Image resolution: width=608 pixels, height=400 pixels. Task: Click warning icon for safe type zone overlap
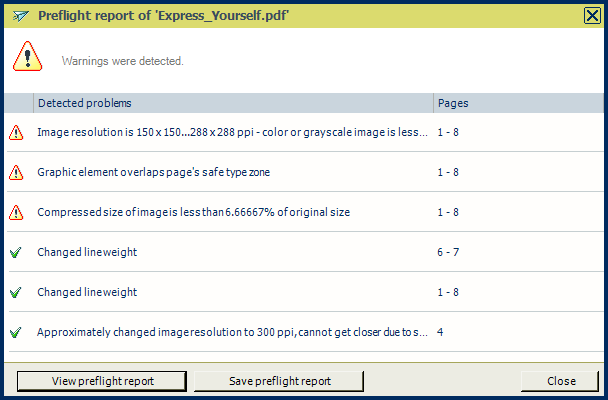16,172
